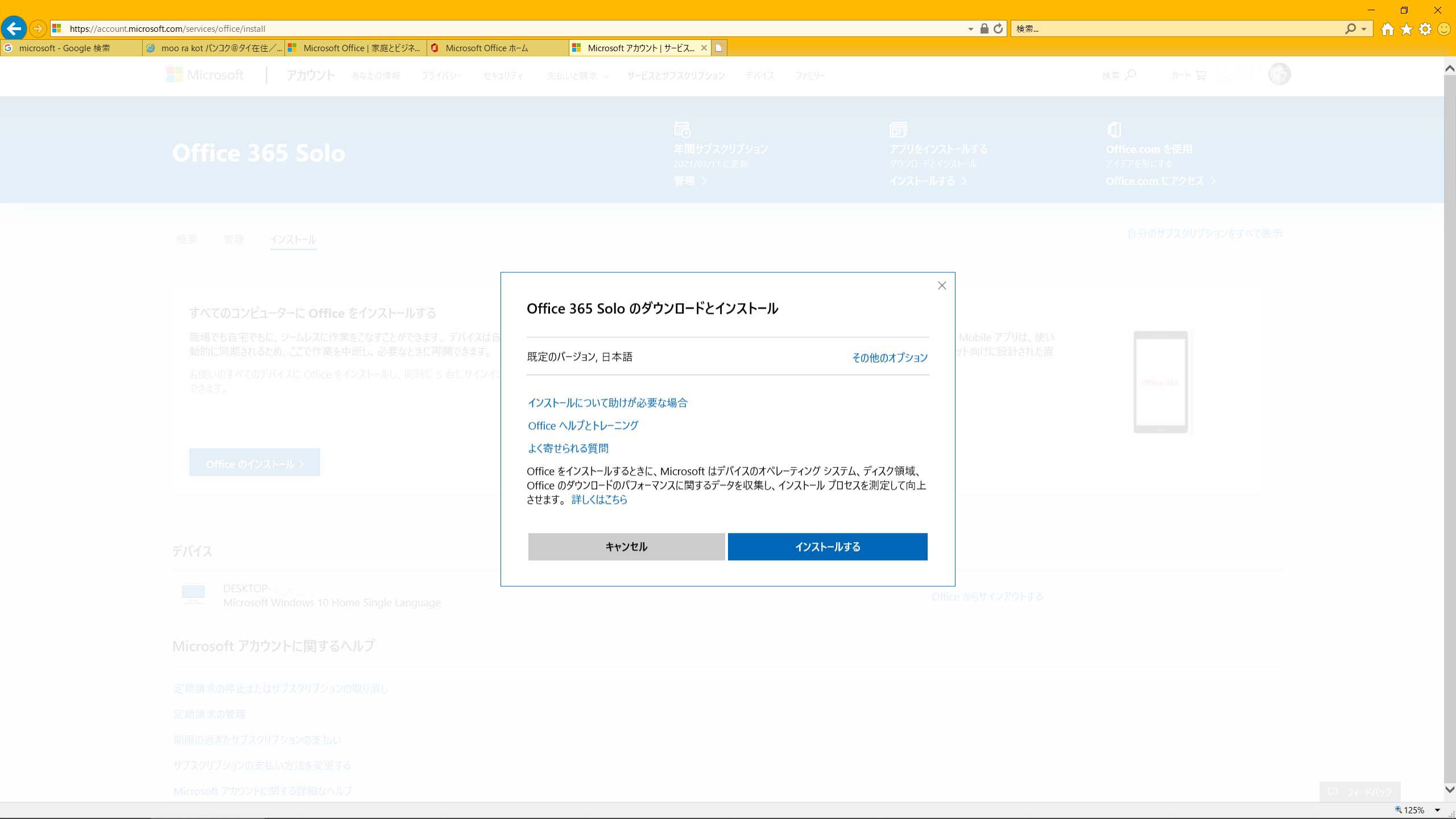
Task: Switch to the Microsoft Office ホーム tab
Action: (498, 48)
